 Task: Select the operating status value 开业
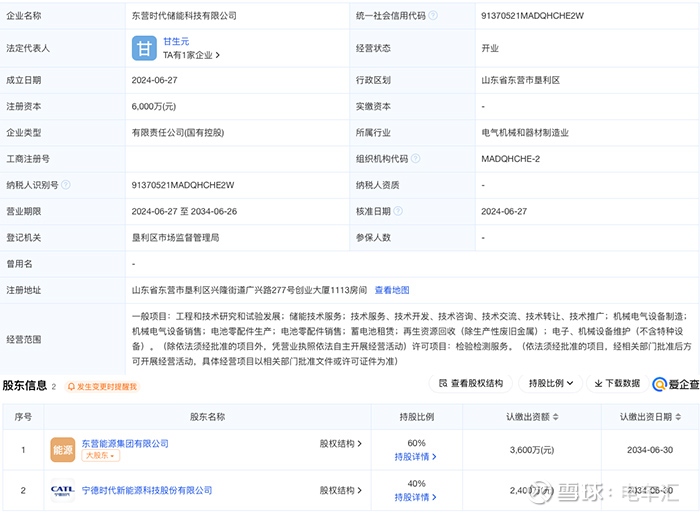[490, 48]
